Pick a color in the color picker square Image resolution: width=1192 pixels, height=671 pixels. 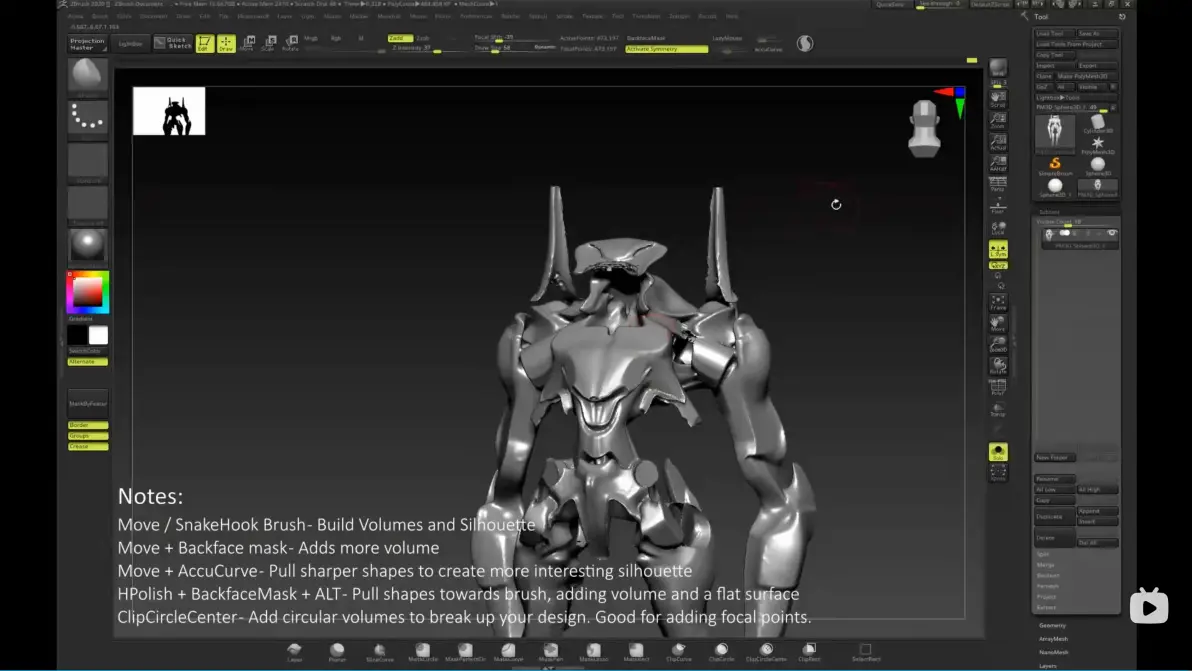click(x=87, y=292)
